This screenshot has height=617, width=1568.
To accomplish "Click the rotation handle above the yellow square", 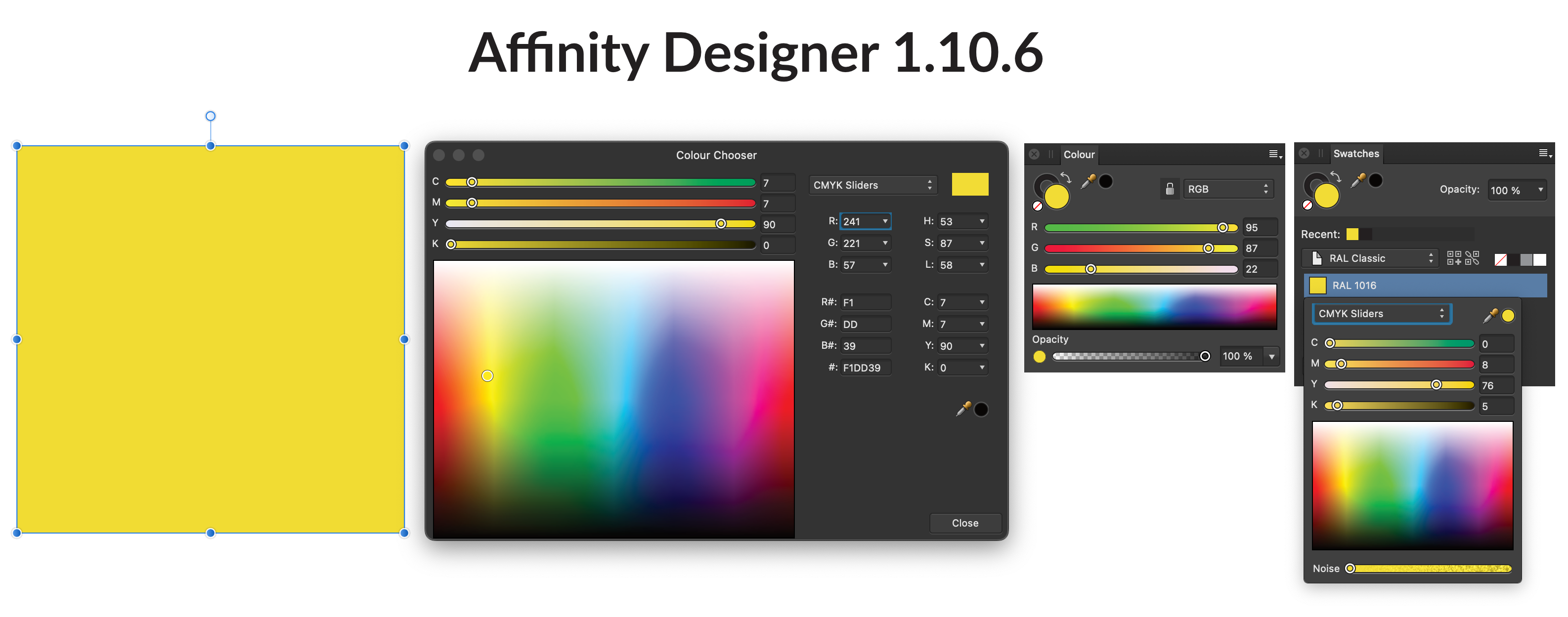I will tap(211, 116).
